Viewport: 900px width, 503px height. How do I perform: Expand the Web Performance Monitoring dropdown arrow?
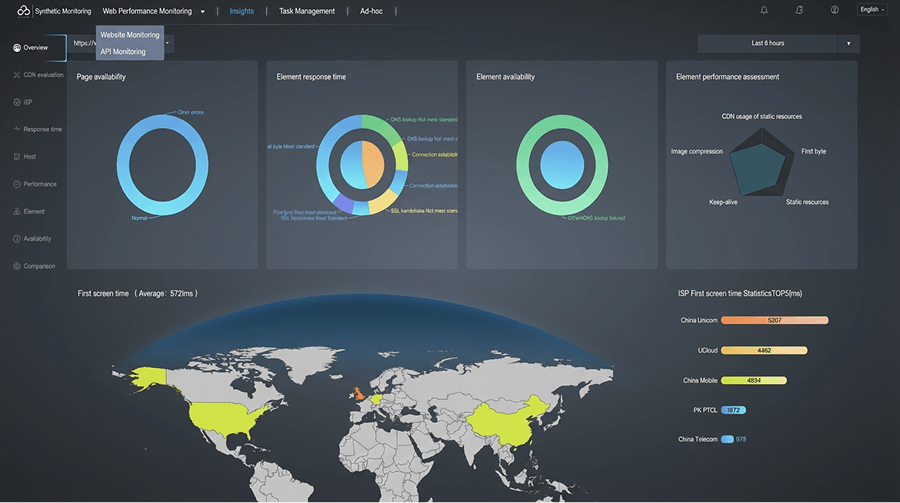pyautogui.click(x=203, y=11)
